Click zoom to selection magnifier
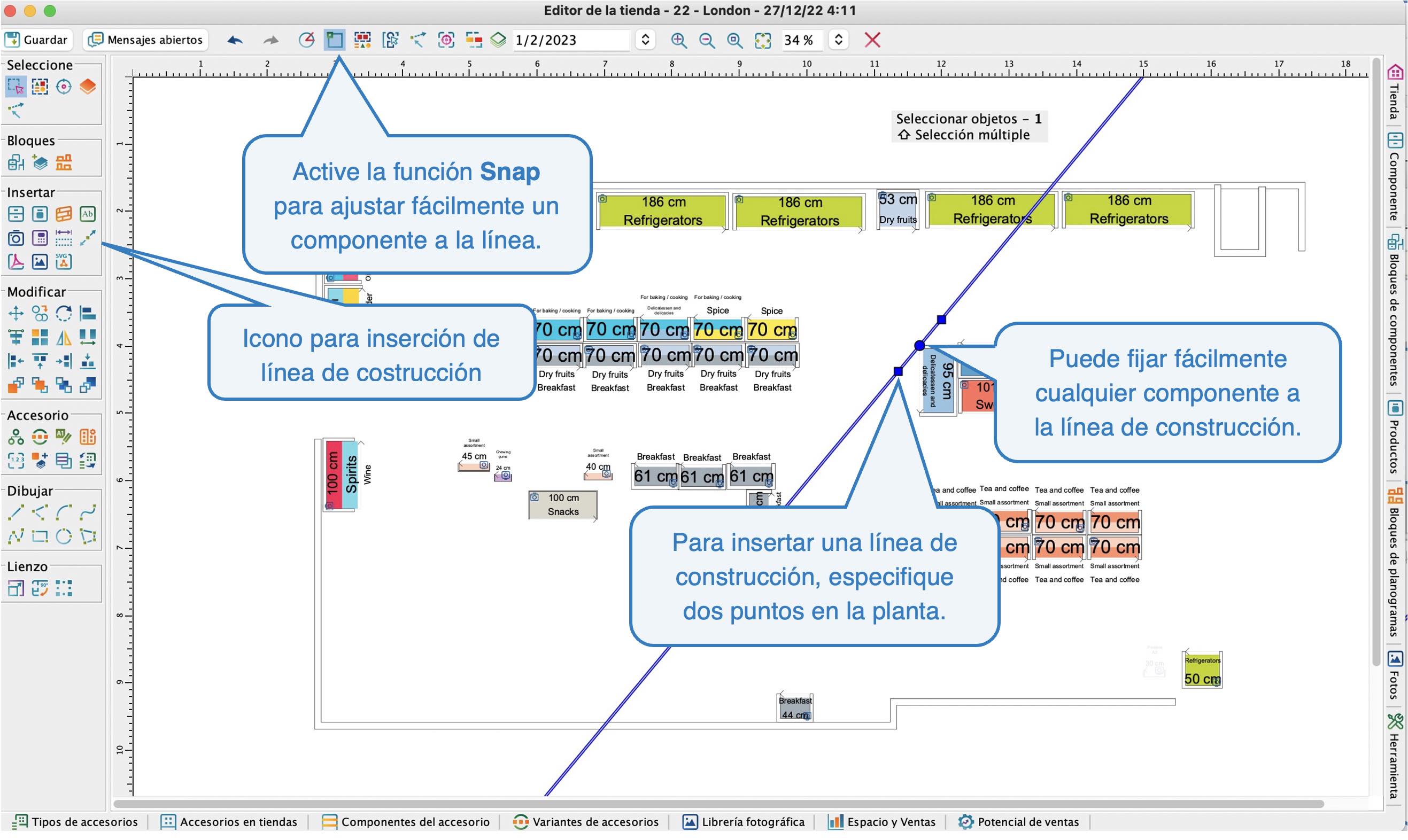This screenshot has width=1408, height=840. [x=735, y=40]
